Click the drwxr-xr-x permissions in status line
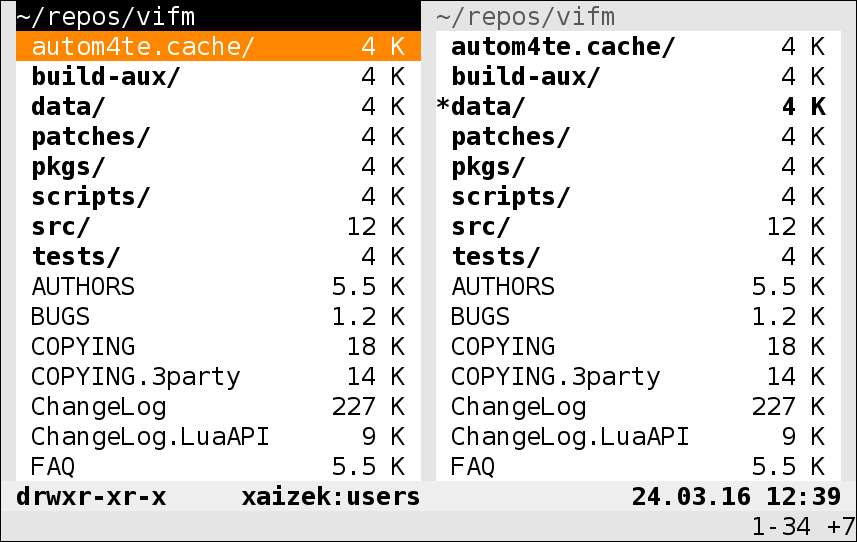Image resolution: width=857 pixels, height=542 pixels. (91, 497)
